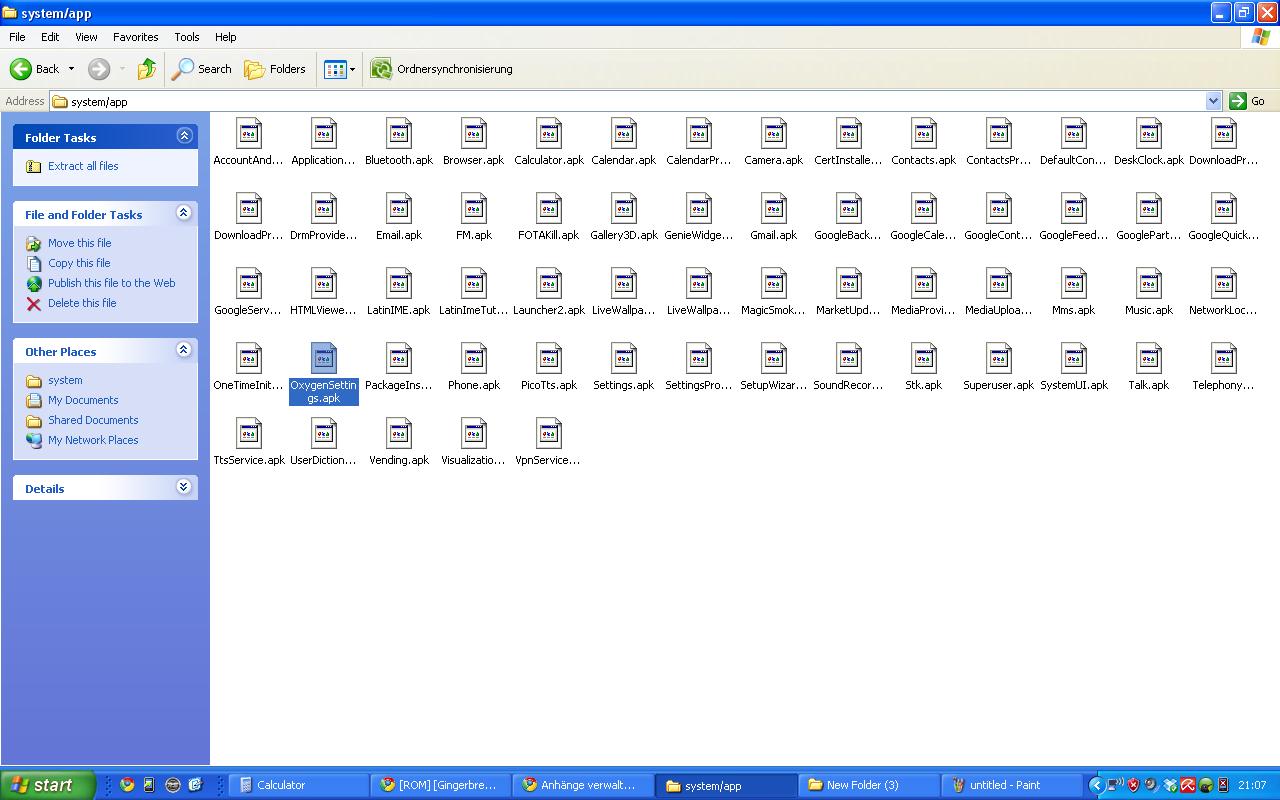This screenshot has width=1280, height=800.
Task: Open the Back history dropdown arrow
Action: pyautogui.click(x=71, y=69)
